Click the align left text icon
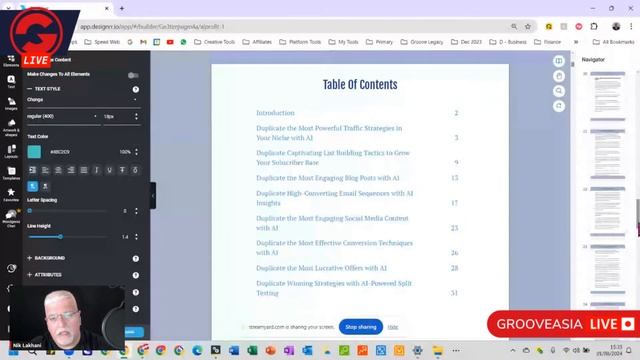The image size is (640, 360). 45,170
